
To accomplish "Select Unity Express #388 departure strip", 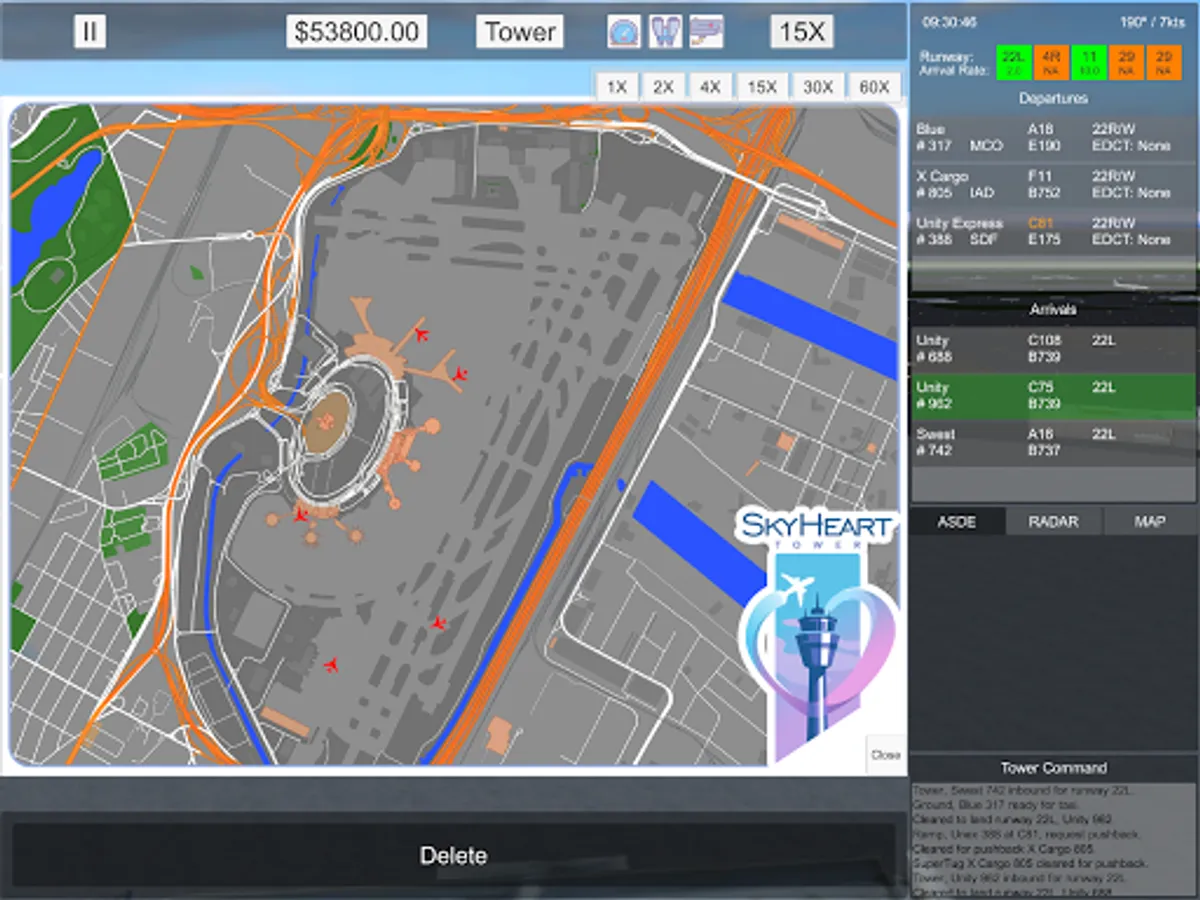I will 1053,232.
